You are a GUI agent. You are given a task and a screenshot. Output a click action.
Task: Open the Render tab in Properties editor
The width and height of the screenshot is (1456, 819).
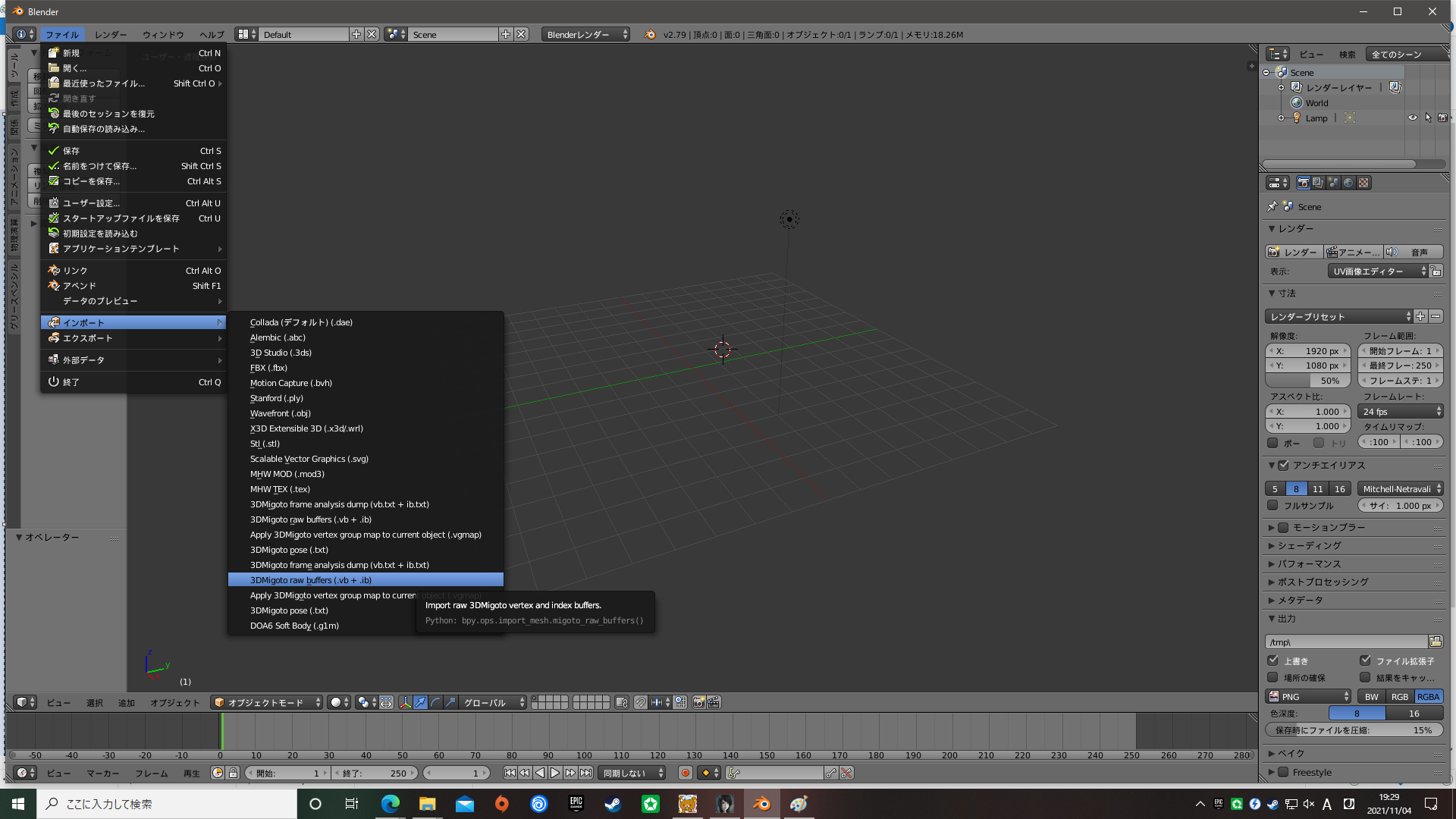click(1303, 183)
